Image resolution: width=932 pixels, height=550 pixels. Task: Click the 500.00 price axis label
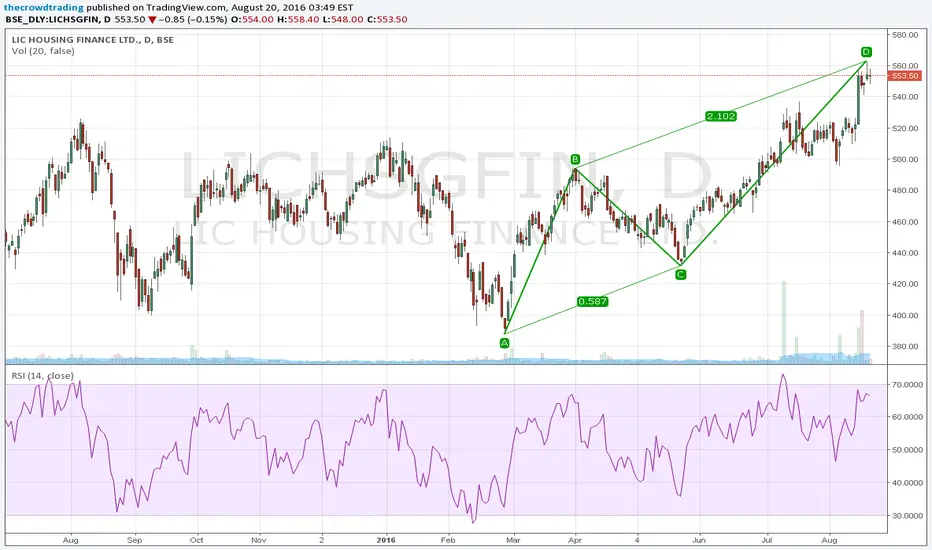[905, 159]
